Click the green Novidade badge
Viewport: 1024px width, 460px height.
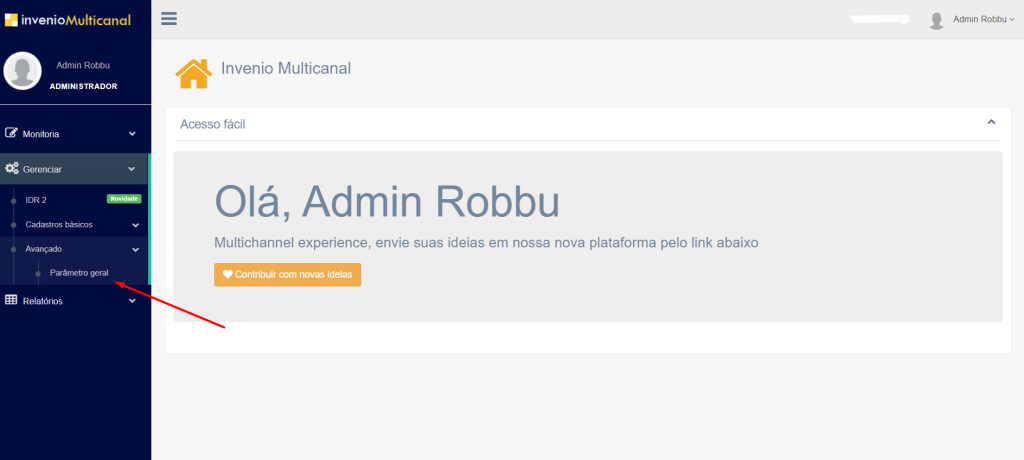pyautogui.click(x=124, y=199)
